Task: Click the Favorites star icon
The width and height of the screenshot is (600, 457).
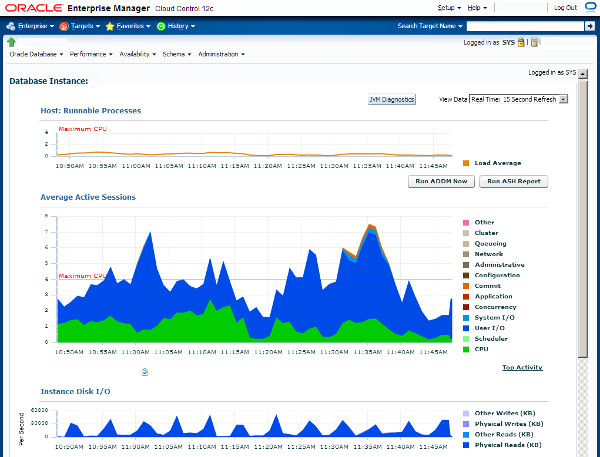Action: 110,26
